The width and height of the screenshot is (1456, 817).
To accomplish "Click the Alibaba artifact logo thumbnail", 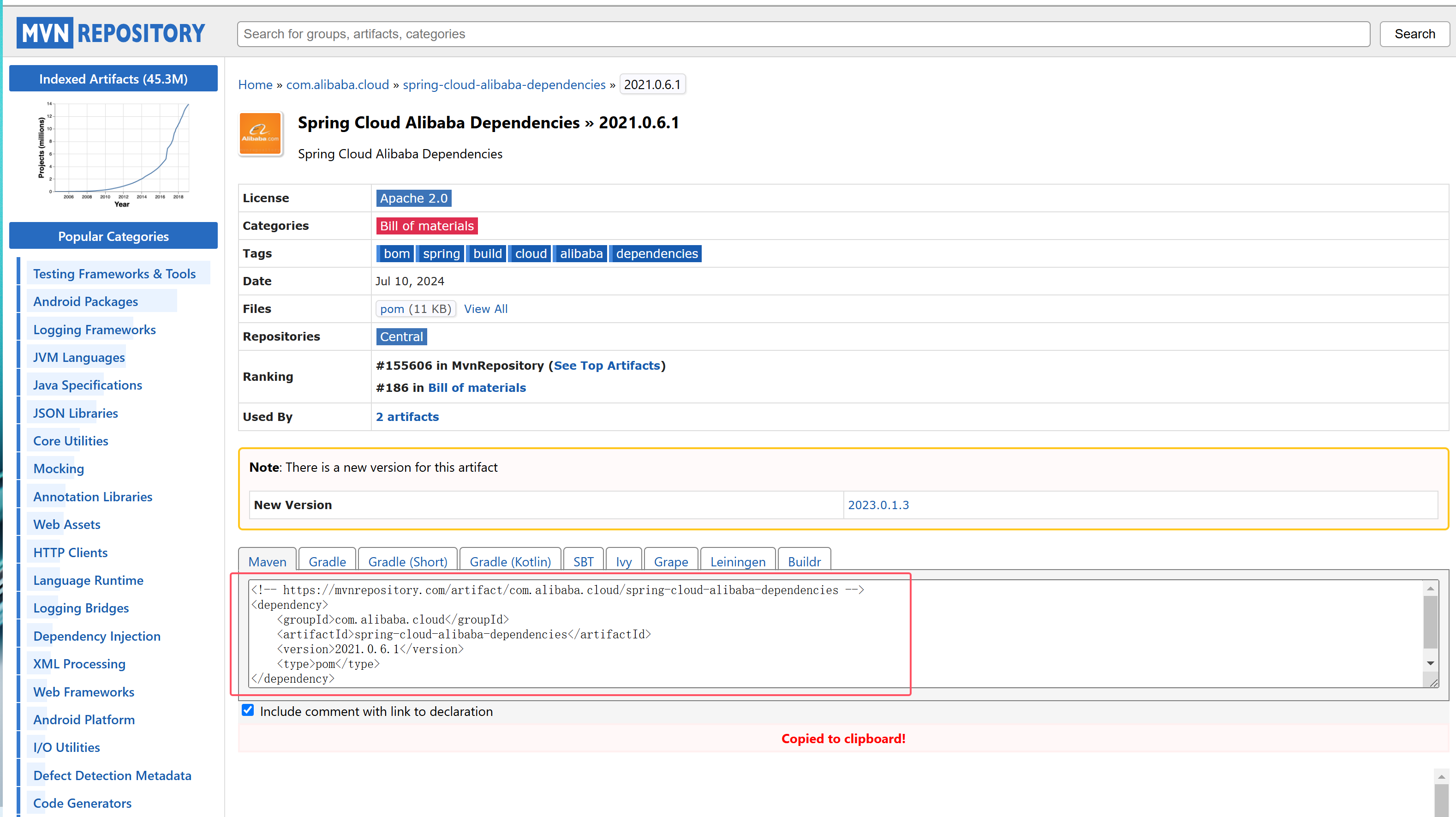I will [260, 133].
